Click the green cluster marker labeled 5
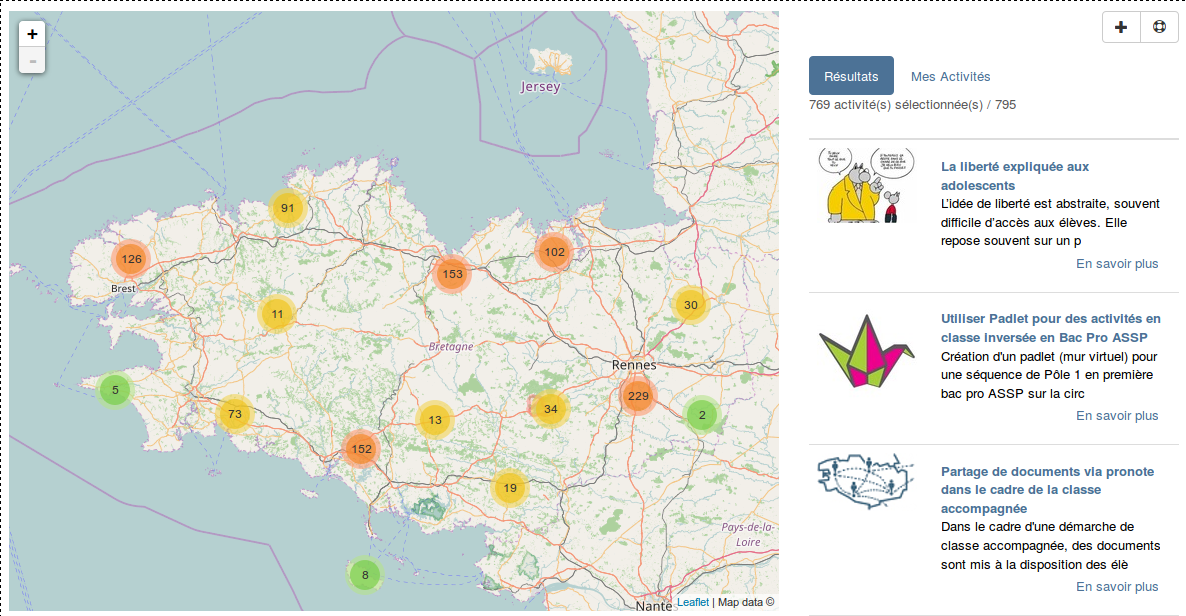This screenshot has width=1186, height=616. [x=115, y=390]
